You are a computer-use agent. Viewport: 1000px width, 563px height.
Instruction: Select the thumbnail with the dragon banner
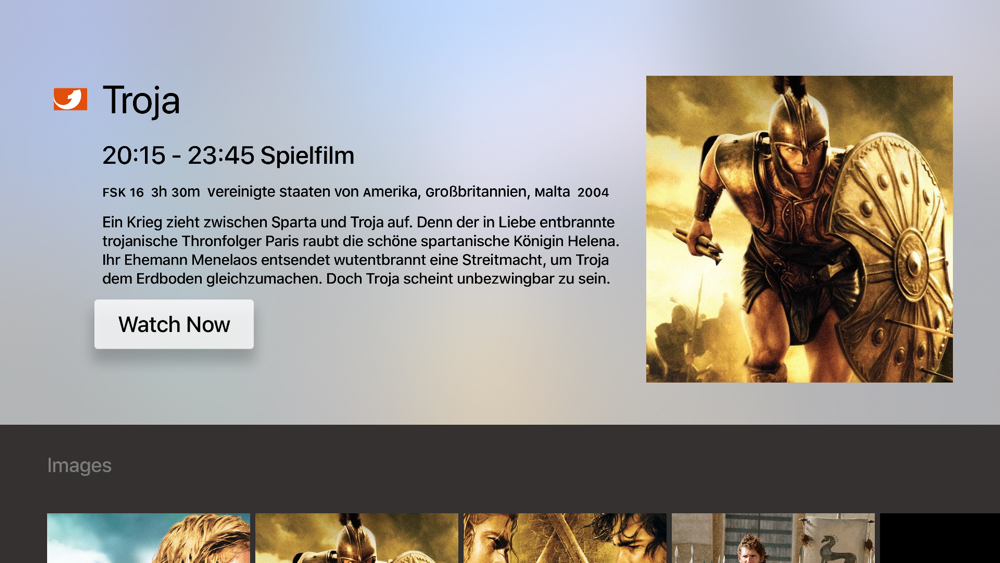coord(773,538)
